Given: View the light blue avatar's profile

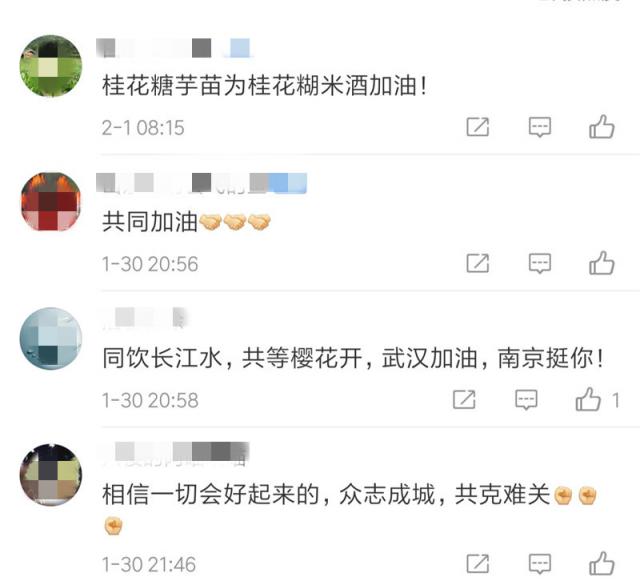Looking at the screenshot, I should (x=51, y=338).
